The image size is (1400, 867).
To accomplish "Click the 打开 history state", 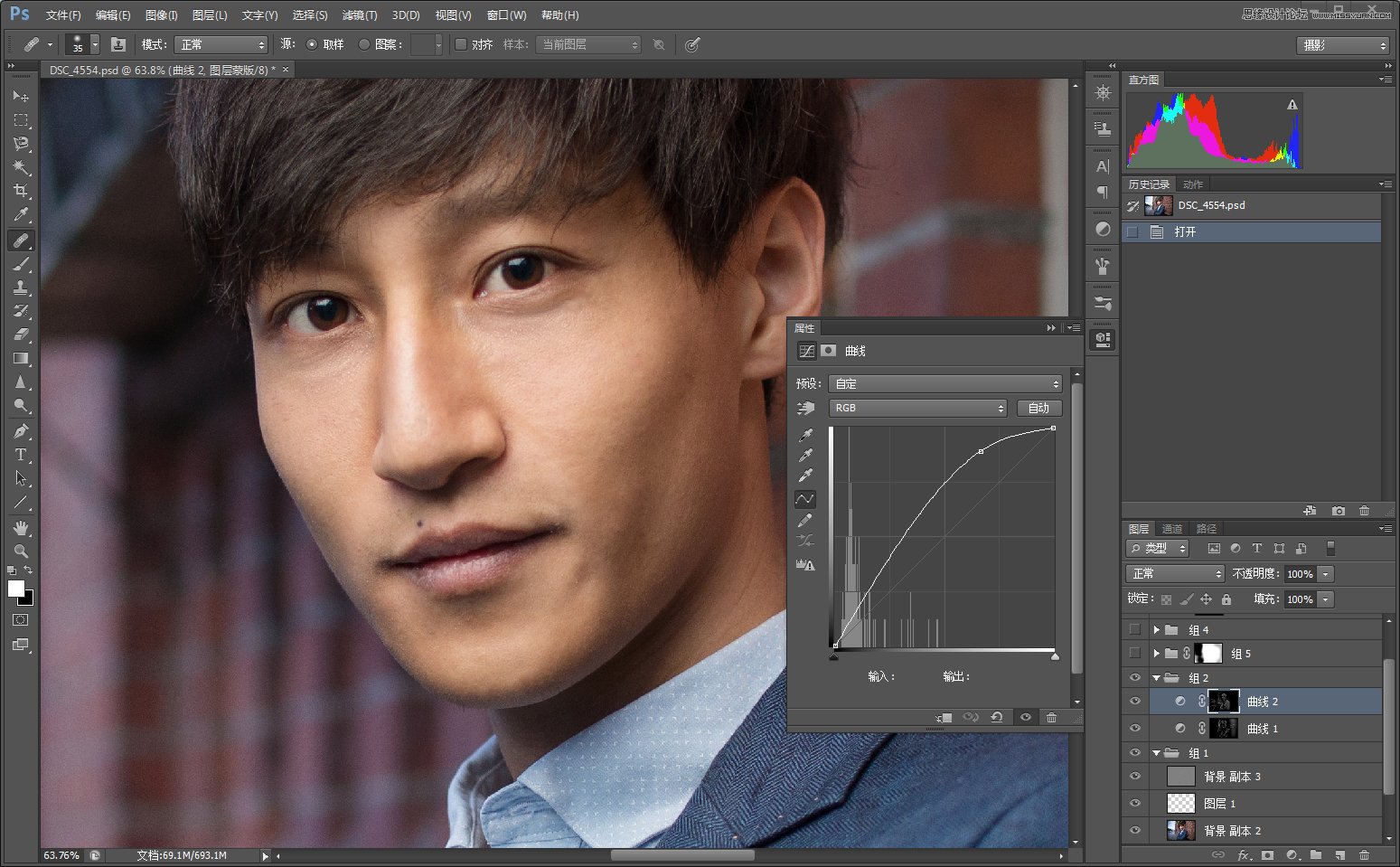I will pyautogui.click(x=1187, y=231).
